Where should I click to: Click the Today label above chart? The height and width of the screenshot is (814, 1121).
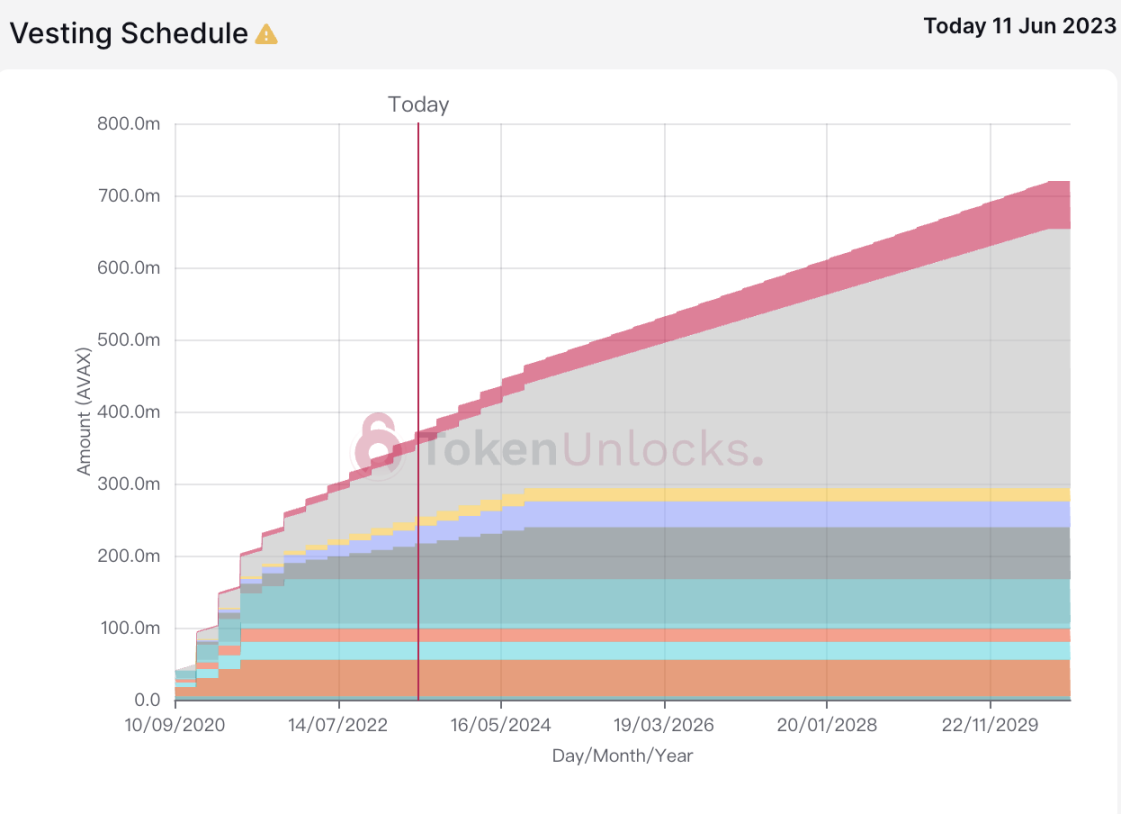point(418,104)
